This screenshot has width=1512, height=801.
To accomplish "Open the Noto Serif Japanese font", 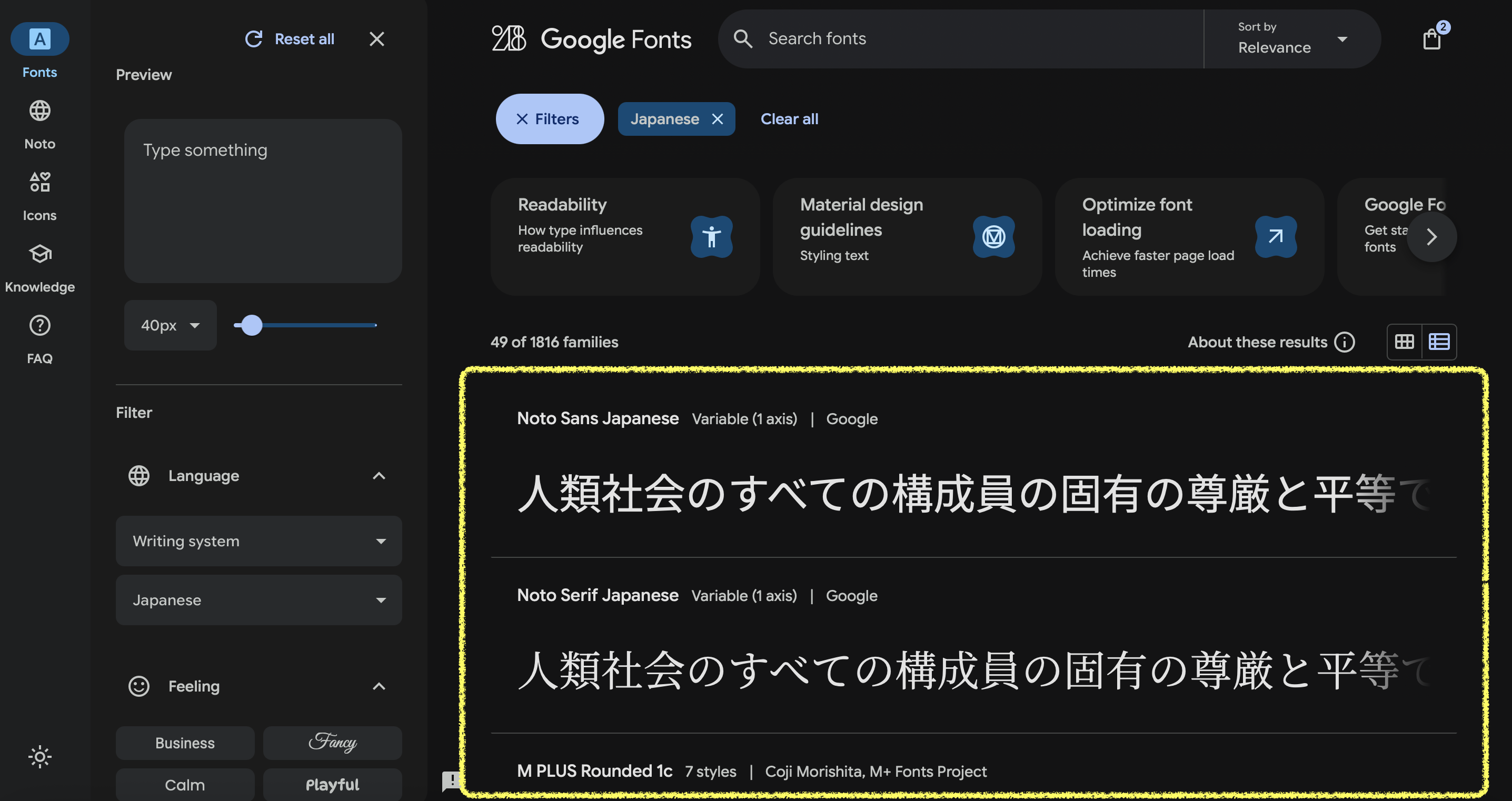I will (x=598, y=595).
